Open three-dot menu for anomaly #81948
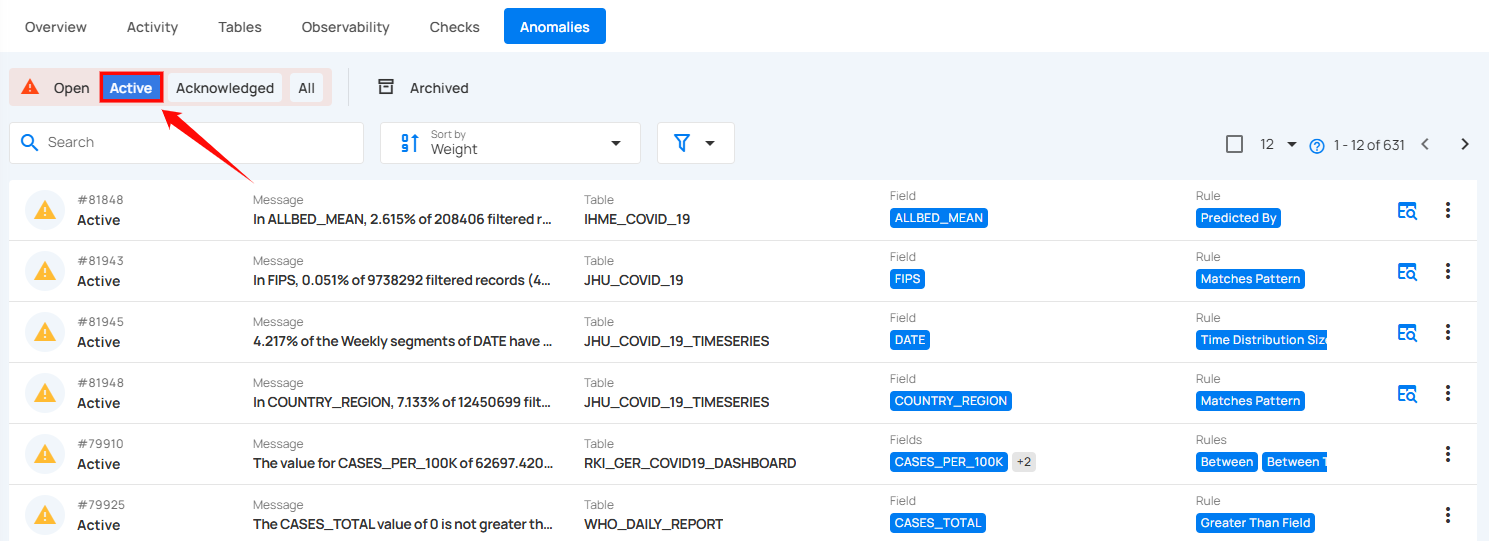This screenshot has width=1489, height=541. coord(1447,393)
